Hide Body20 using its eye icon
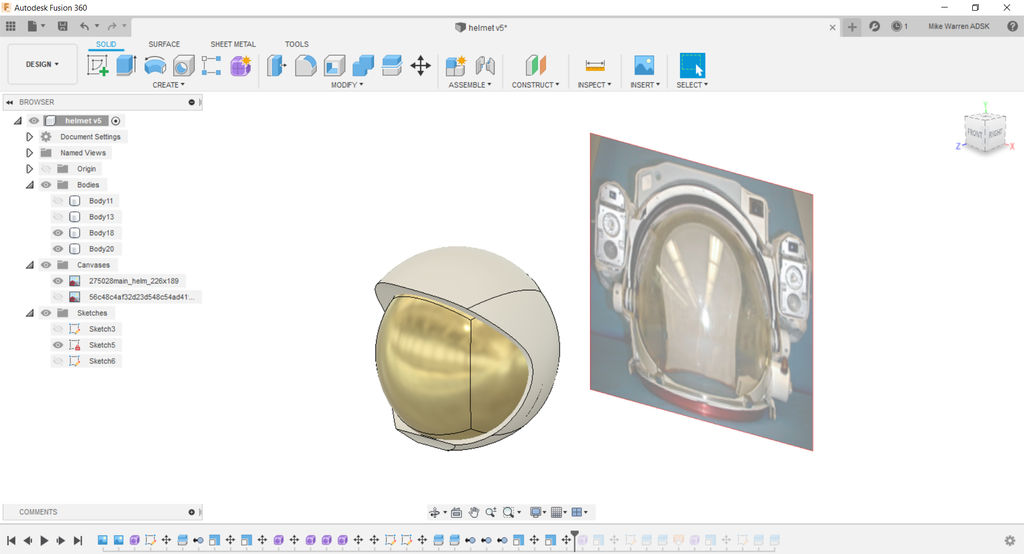This screenshot has width=1024, height=554. (x=58, y=248)
